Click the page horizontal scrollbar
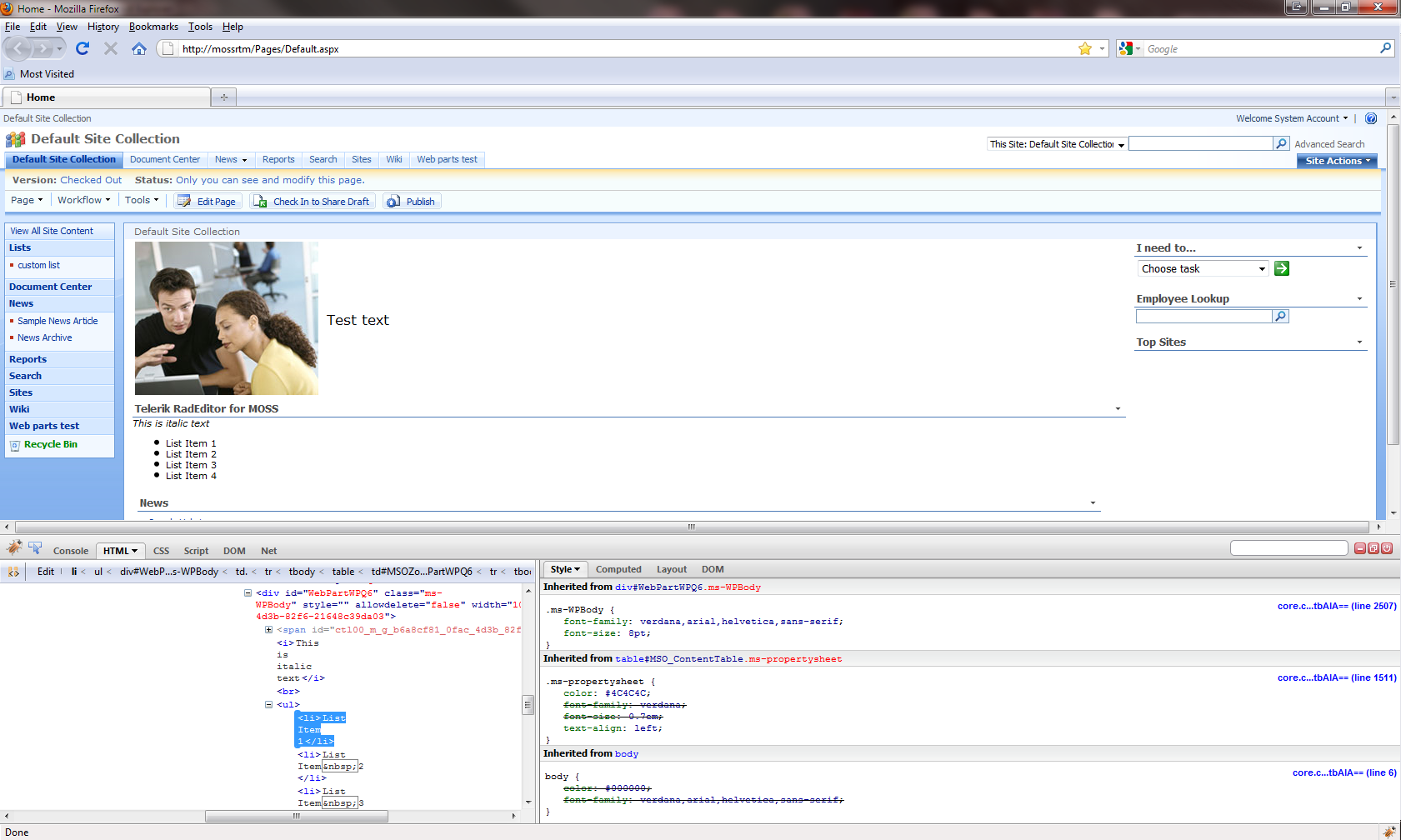 [x=692, y=527]
